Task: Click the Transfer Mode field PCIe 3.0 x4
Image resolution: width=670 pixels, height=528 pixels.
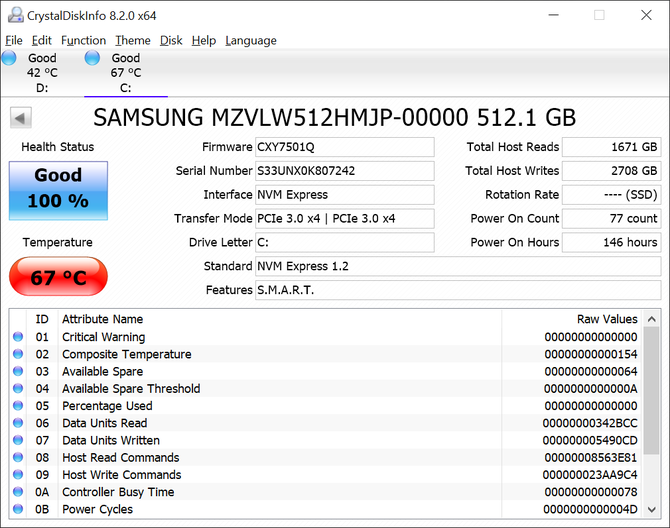Action: 344,219
